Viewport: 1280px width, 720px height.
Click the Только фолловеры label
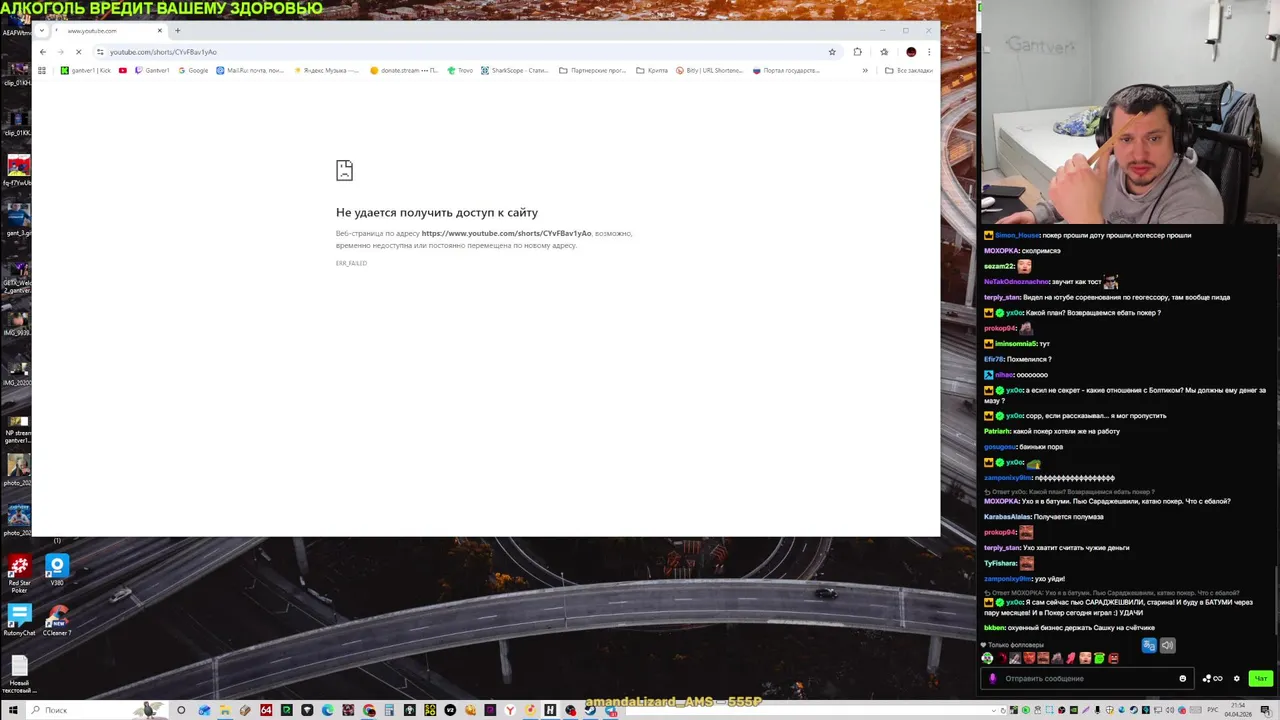(x=1016, y=645)
